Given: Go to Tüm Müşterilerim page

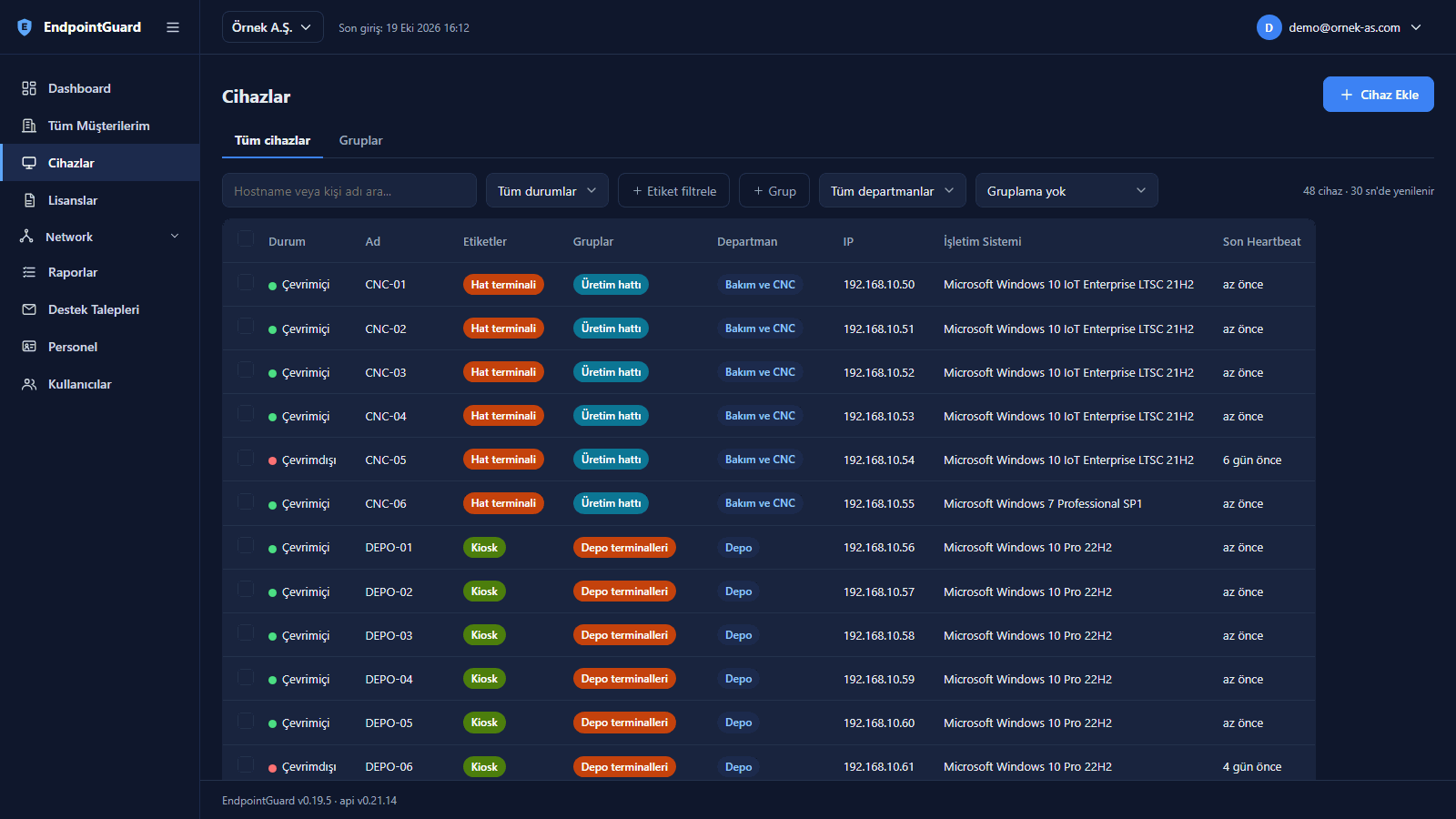Looking at the screenshot, I should pyautogui.click(x=100, y=126).
